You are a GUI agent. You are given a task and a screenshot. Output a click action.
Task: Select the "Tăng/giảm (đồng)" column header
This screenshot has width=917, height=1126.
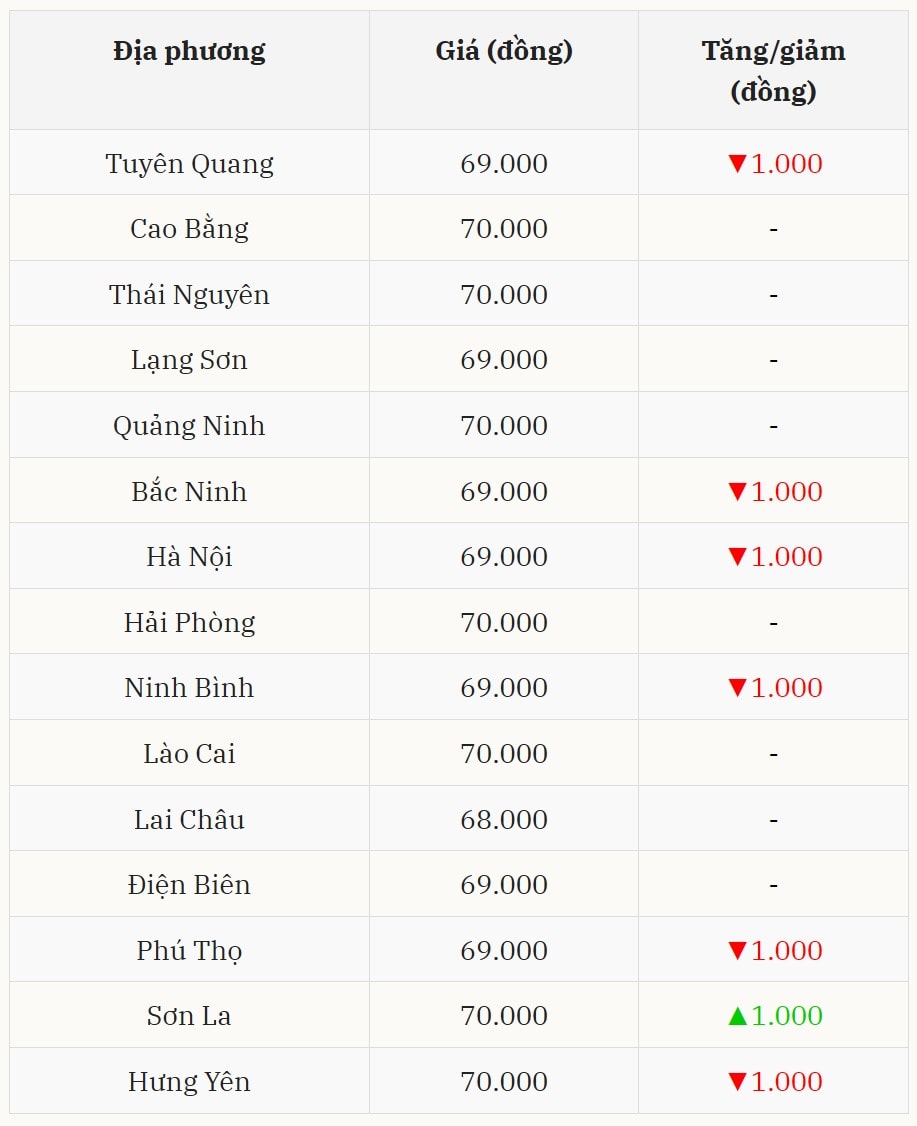773,71
